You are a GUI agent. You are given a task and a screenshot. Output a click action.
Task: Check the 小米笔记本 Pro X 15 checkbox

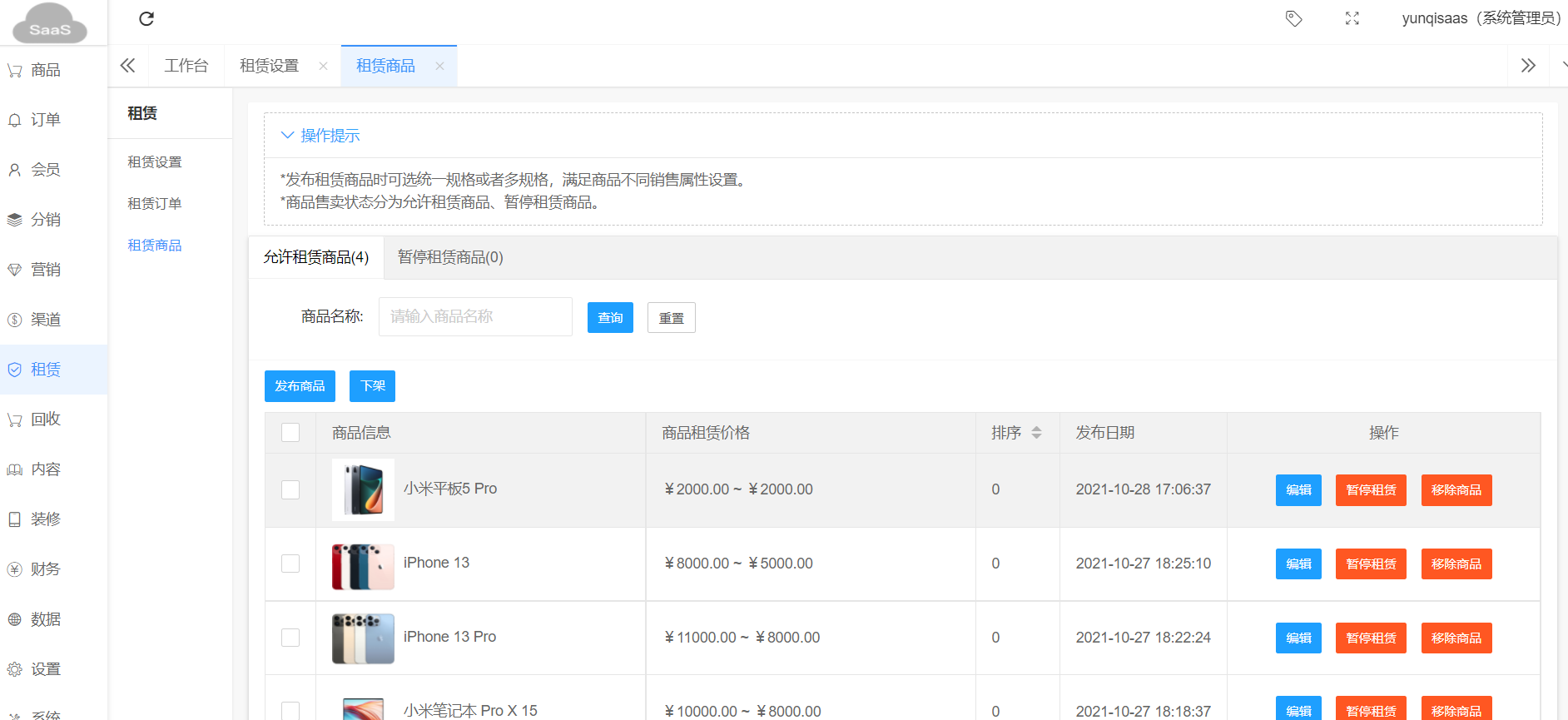pos(290,711)
